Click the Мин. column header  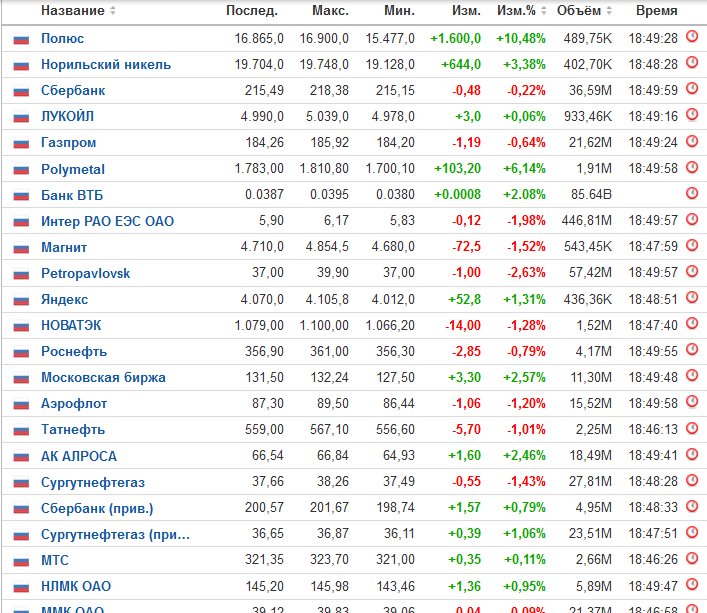coord(399,11)
